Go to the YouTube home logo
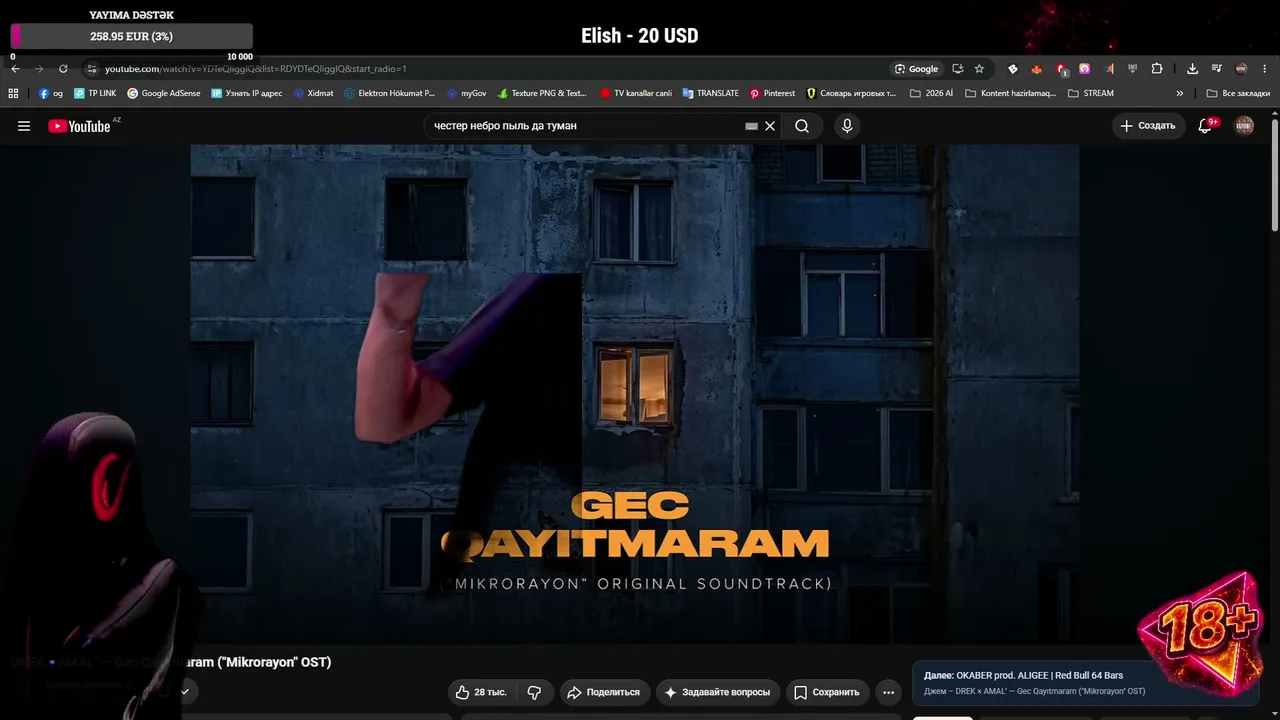The height and width of the screenshot is (720, 1280). click(x=79, y=126)
